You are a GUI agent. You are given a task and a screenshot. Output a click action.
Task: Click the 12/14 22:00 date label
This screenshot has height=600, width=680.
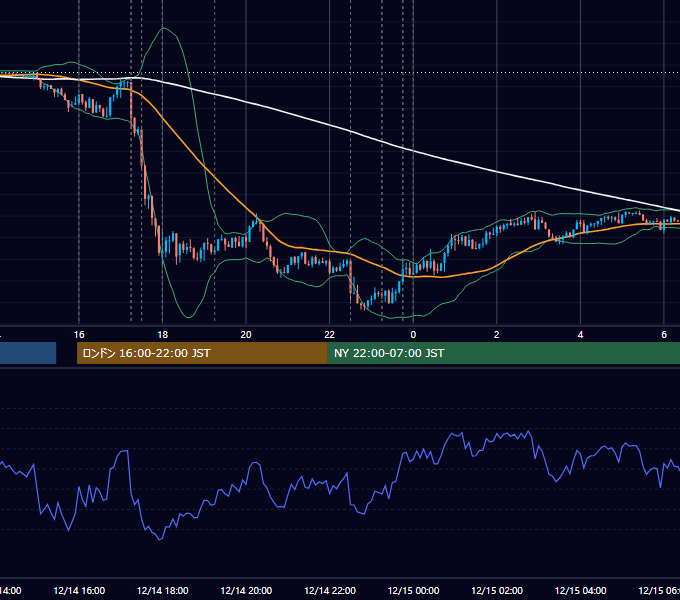click(x=330, y=591)
